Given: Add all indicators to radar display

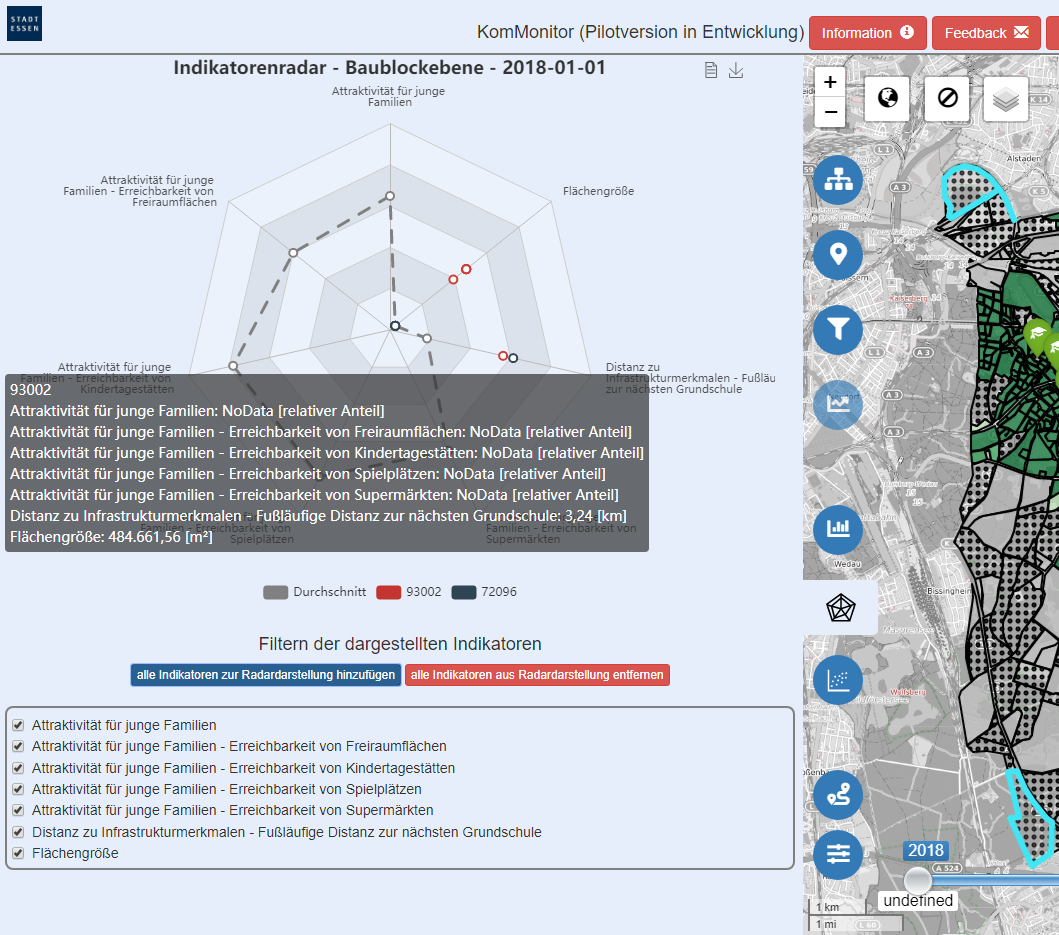Looking at the screenshot, I should pyautogui.click(x=265, y=675).
